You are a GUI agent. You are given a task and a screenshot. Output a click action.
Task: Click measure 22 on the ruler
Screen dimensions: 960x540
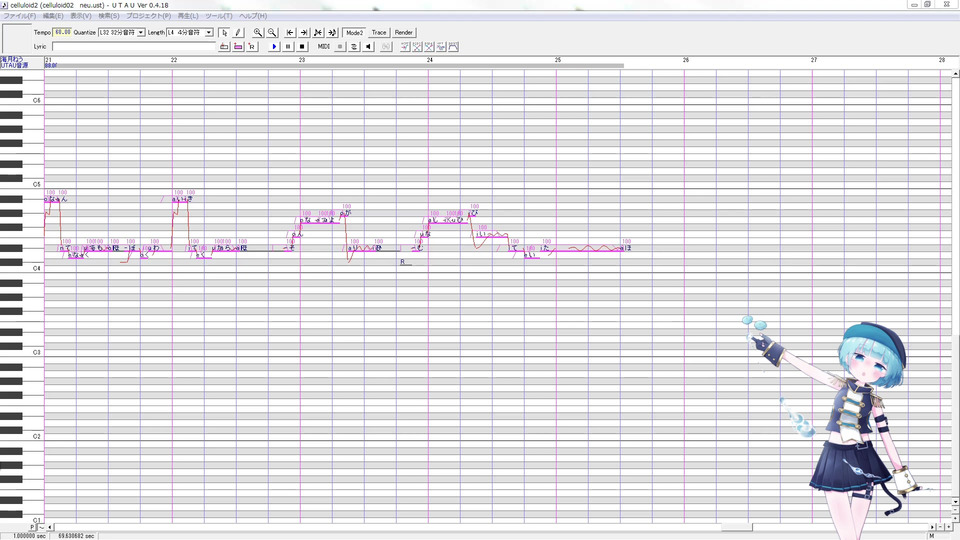click(174, 60)
